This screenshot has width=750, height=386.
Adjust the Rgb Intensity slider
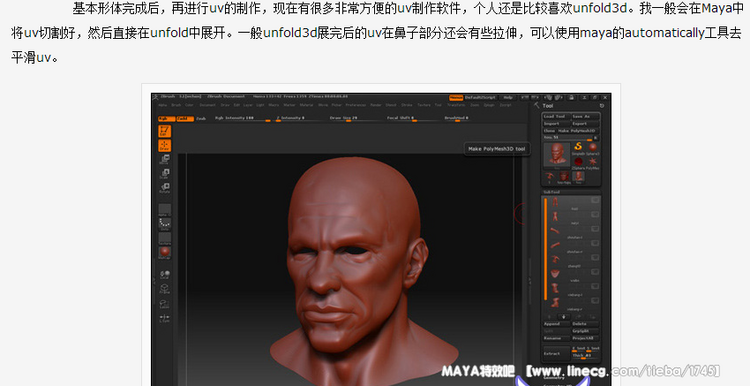pos(243,119)
